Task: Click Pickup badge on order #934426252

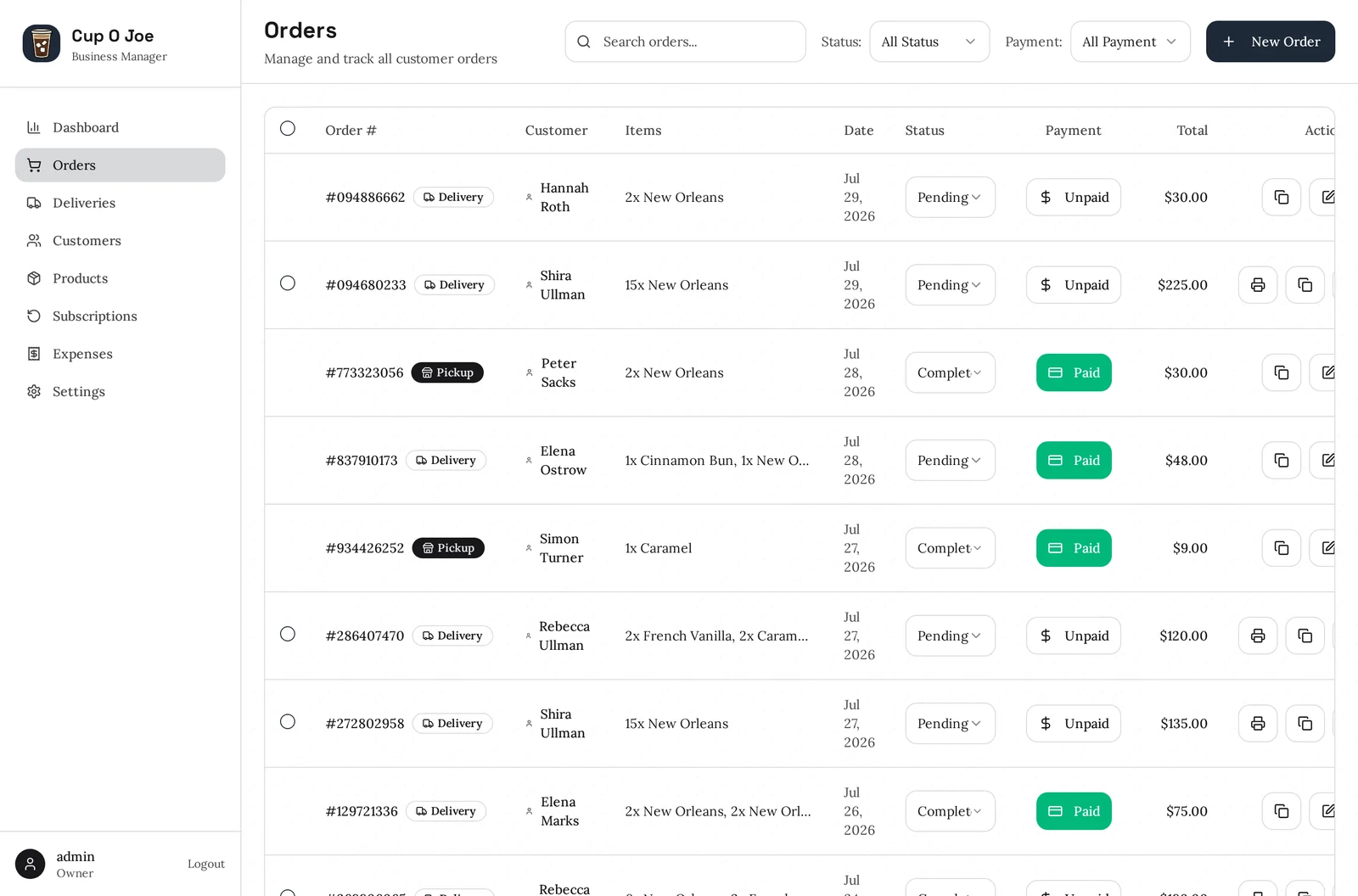Action: (x=448, y=548)
